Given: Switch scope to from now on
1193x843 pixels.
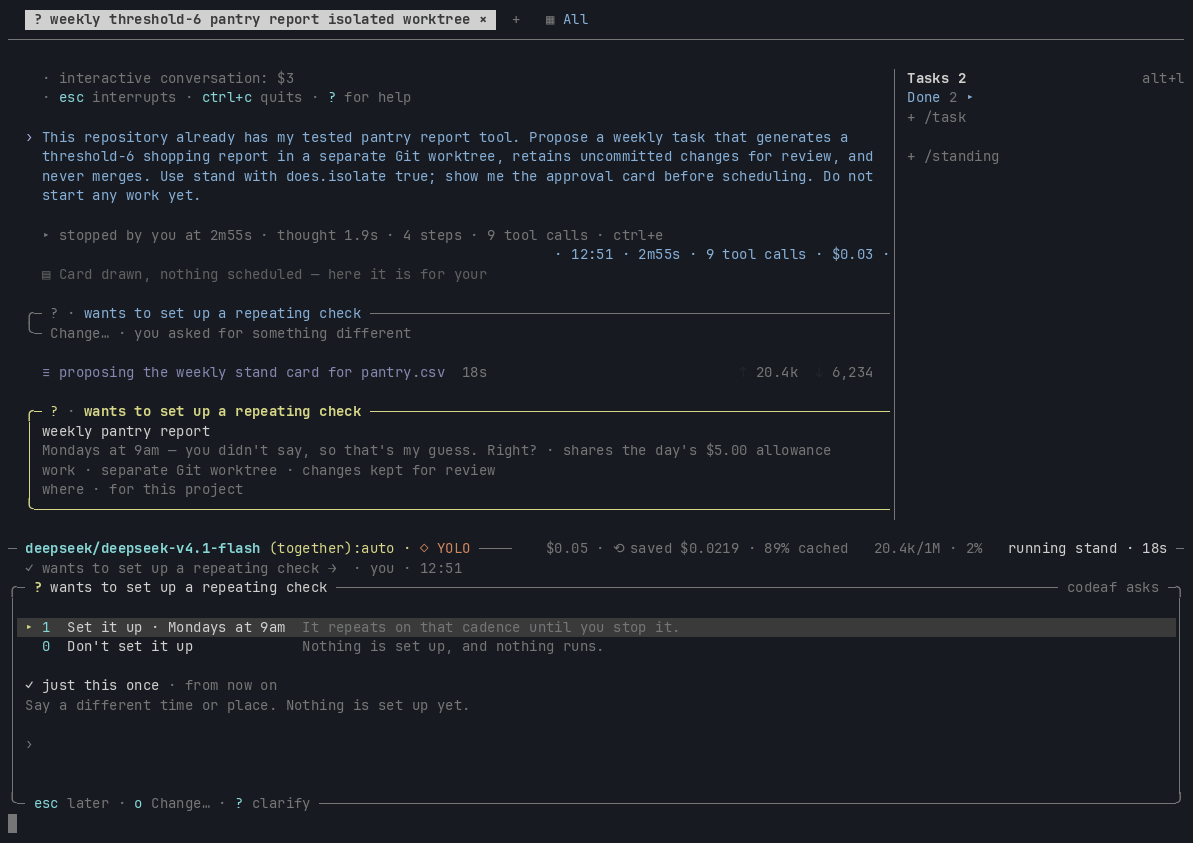Looking at the screenshot, I should 231,686.
